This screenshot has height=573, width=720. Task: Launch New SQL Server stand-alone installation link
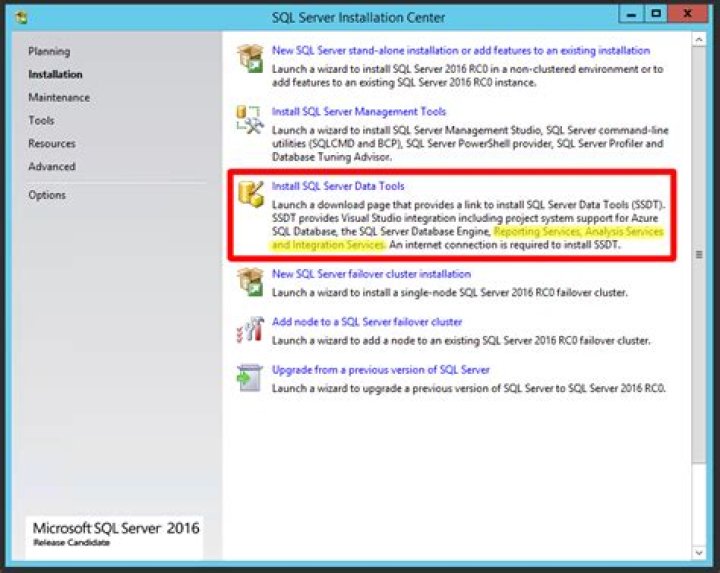461,51
